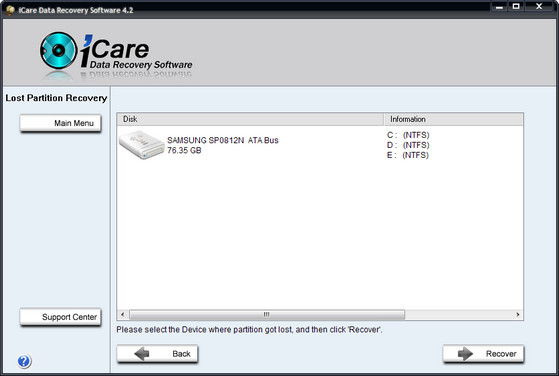This screenshot has height=376, width=559.
Task: Click the horizontal scrollbar thumb
Action: tap(267, 314)
